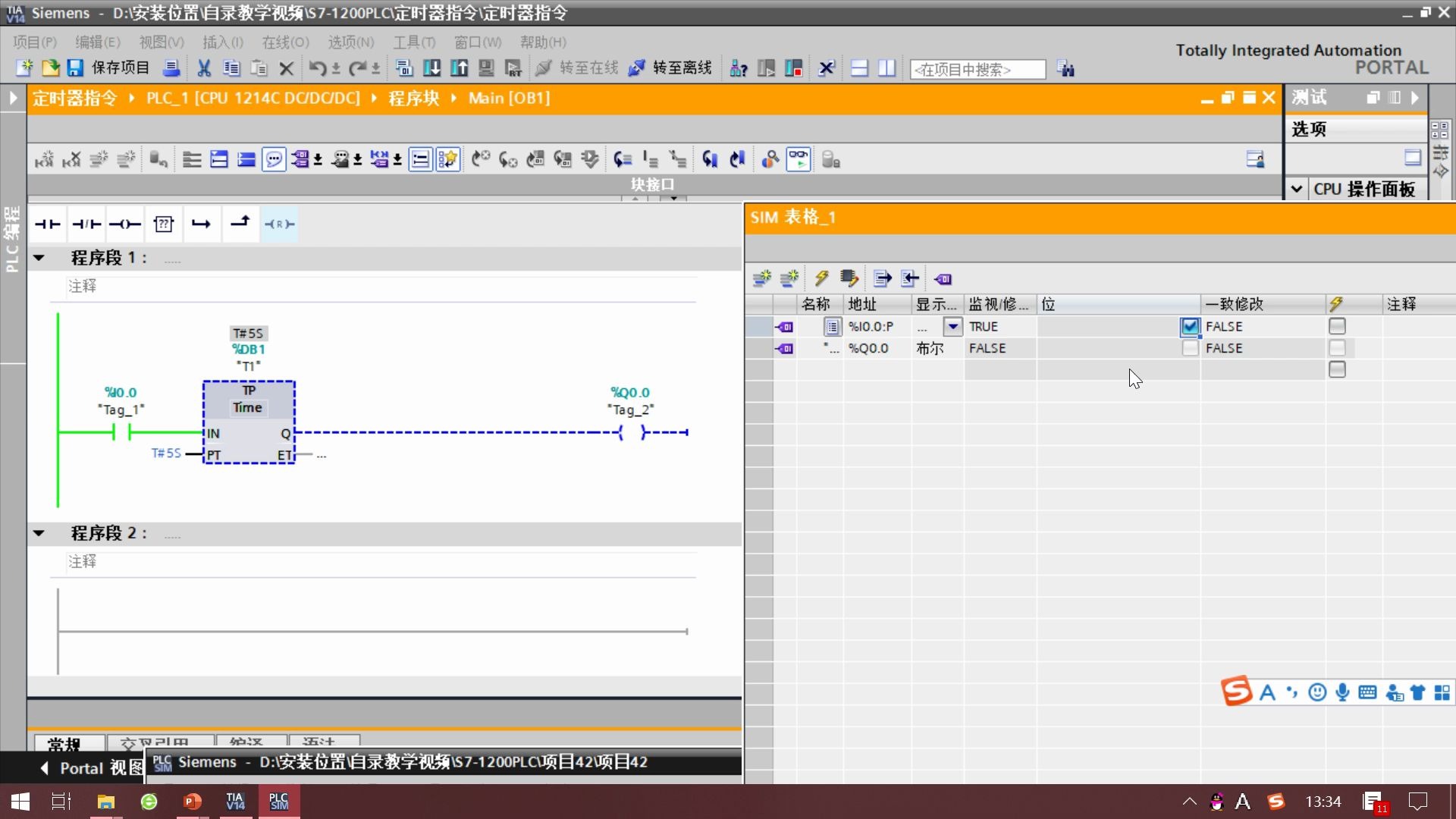
Task: Click load project tags icon in SIM table
Action: coord(943,279)
